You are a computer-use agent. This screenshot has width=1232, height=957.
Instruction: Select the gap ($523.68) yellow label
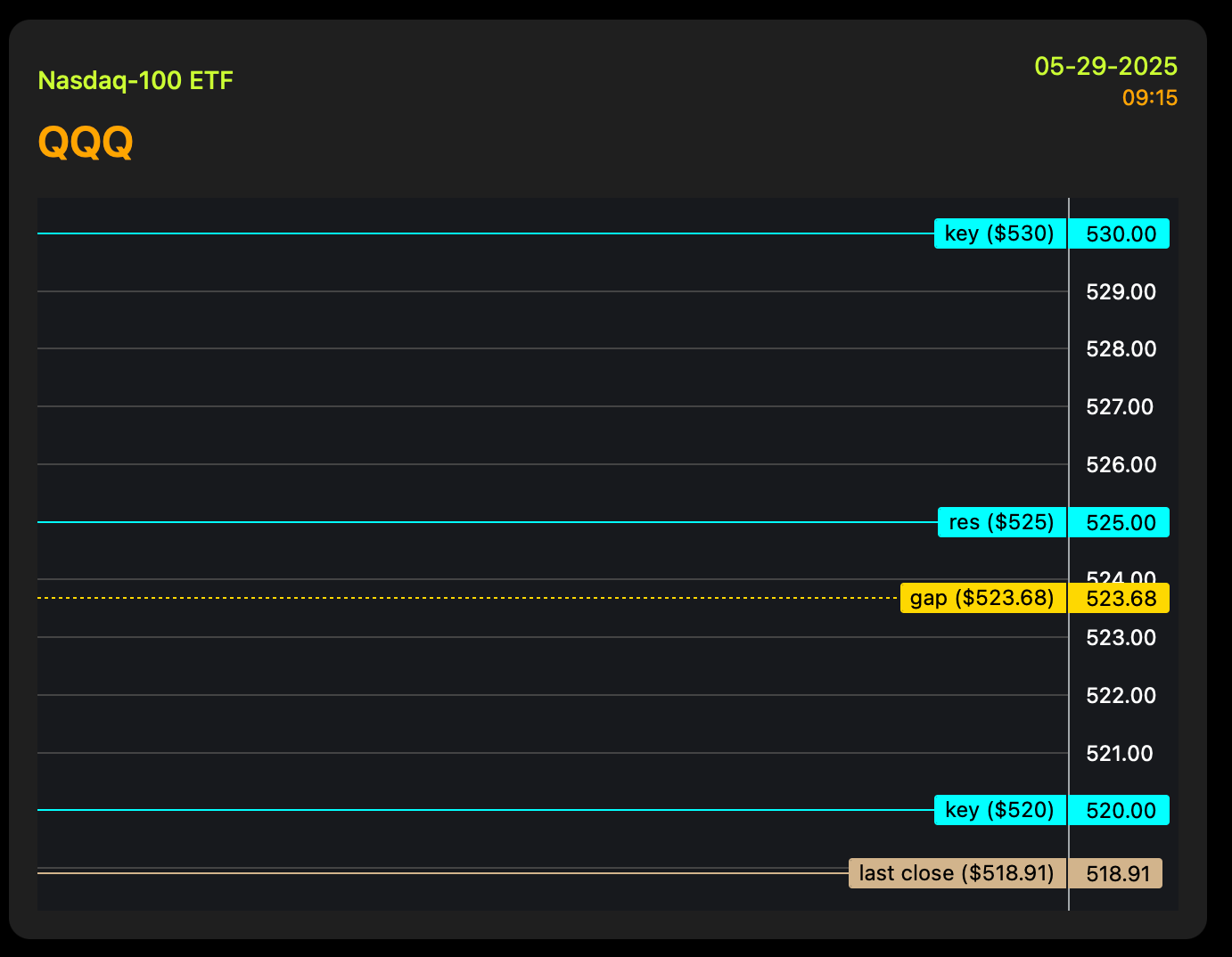[983, 598]
